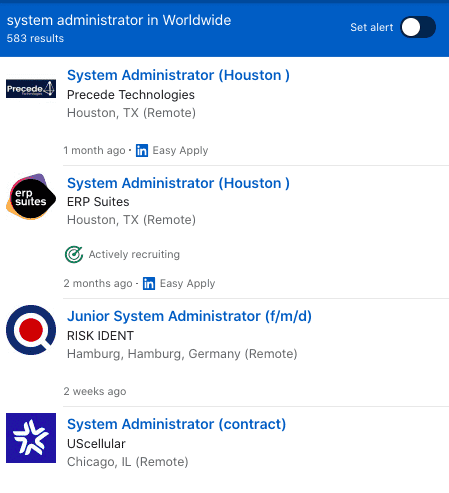Click Easy Apply text on ERP Suites listing
Image resolution: width=449 pixels, height=493 pixels.
[x=187, y=283]
